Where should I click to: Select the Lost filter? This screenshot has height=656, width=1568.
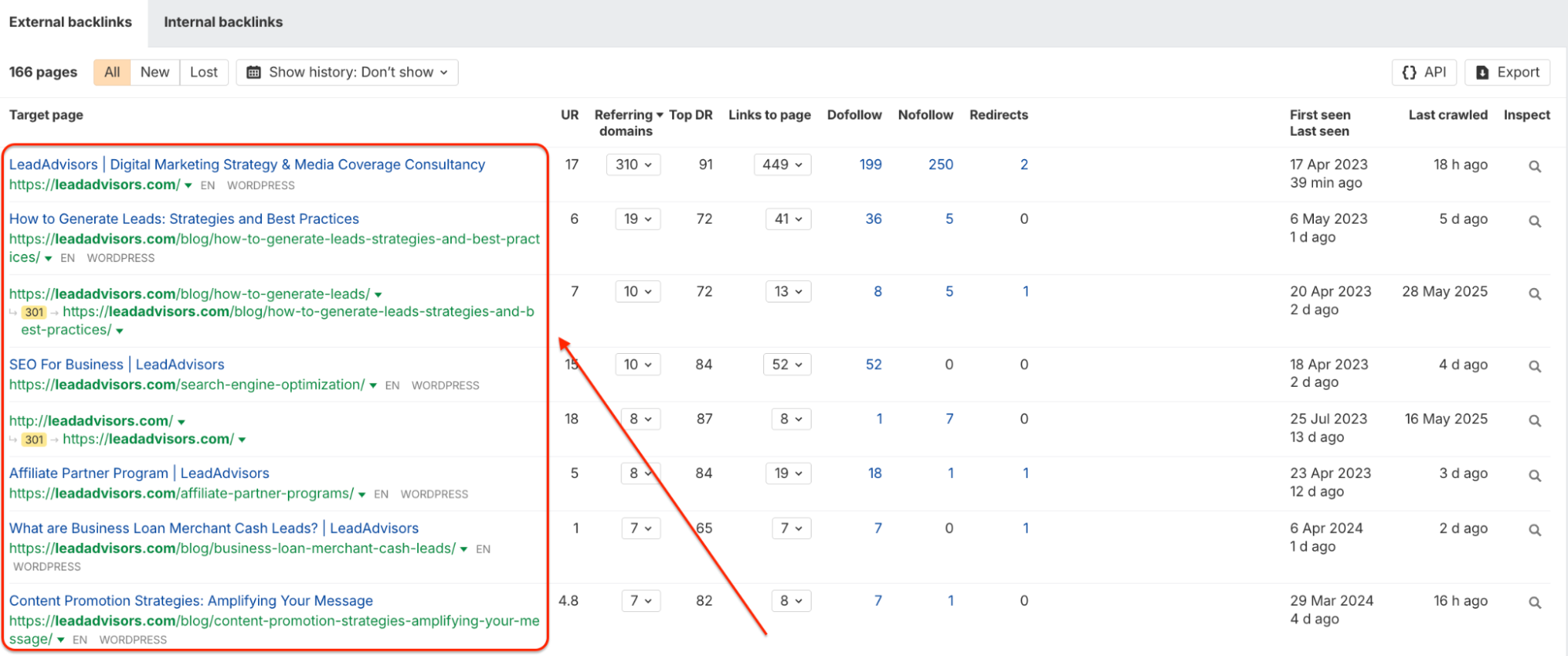[204, 72]
